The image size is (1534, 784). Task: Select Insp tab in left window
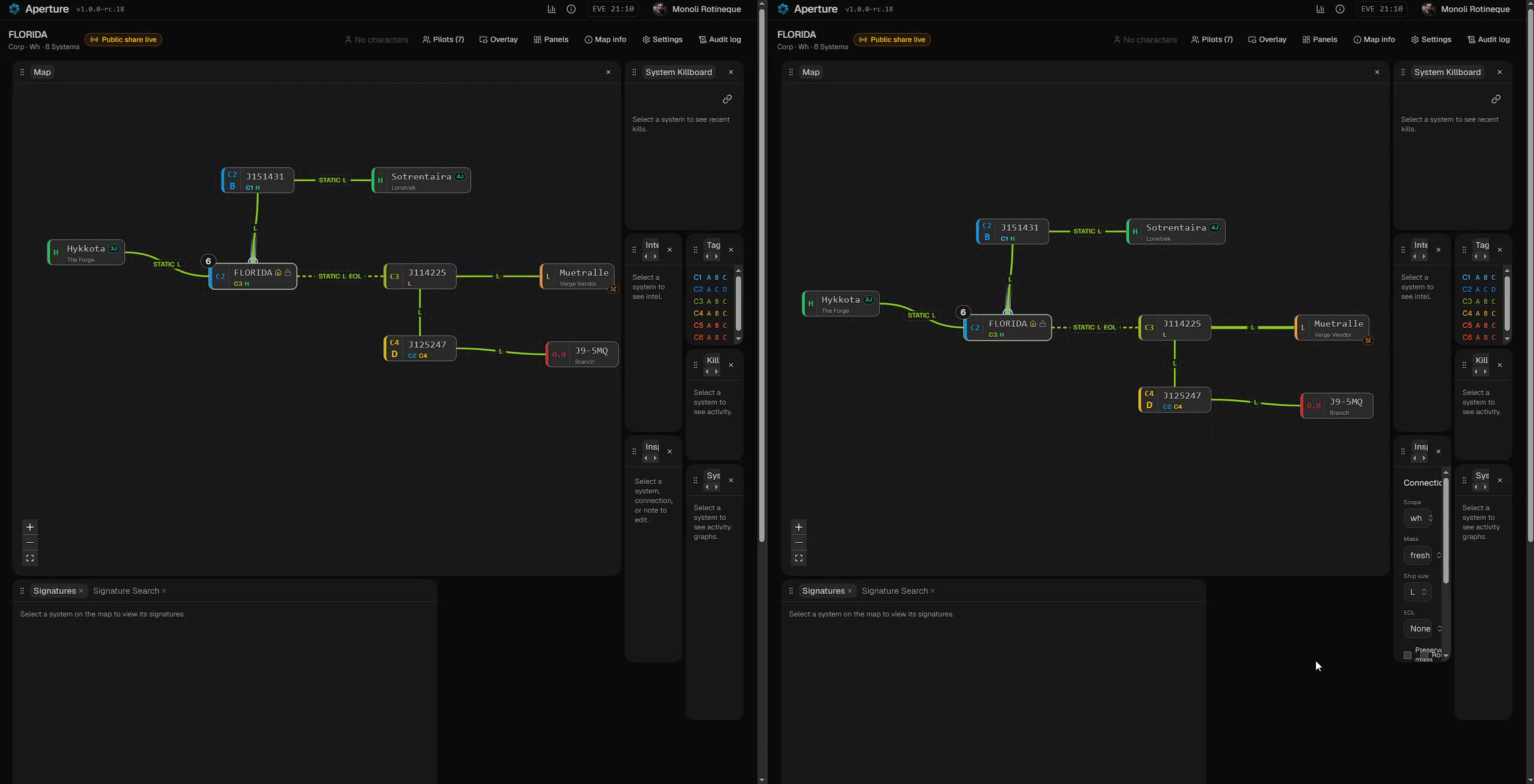point(652,447)
